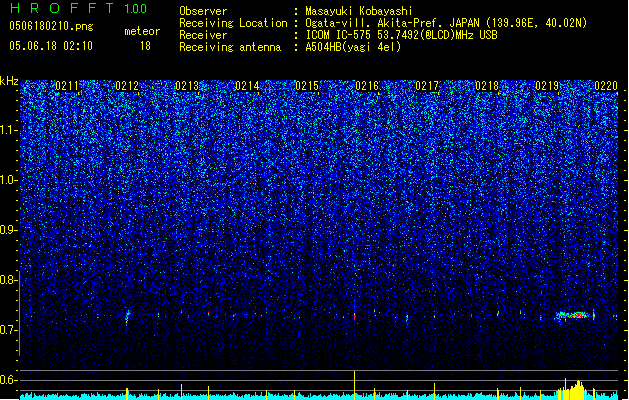629x400 pixels.
Task: Click the ICOM IC-575 receiver text
Action: [x=401, y=35]
